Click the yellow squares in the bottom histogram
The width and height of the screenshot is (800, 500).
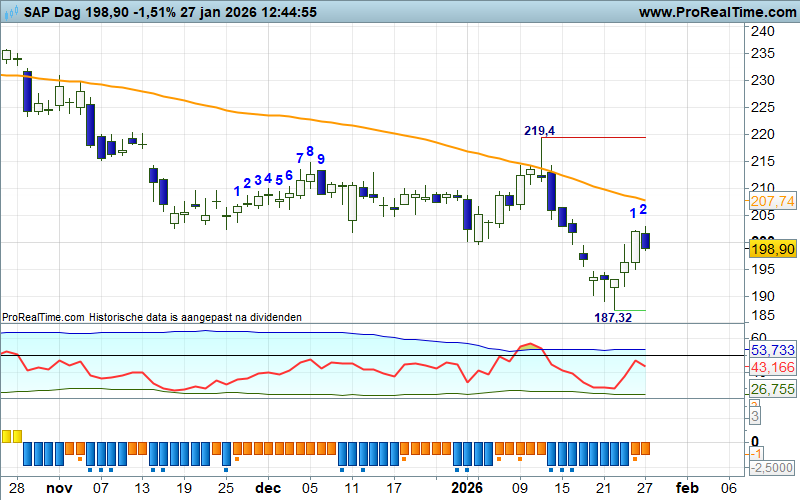click(11, 436)
